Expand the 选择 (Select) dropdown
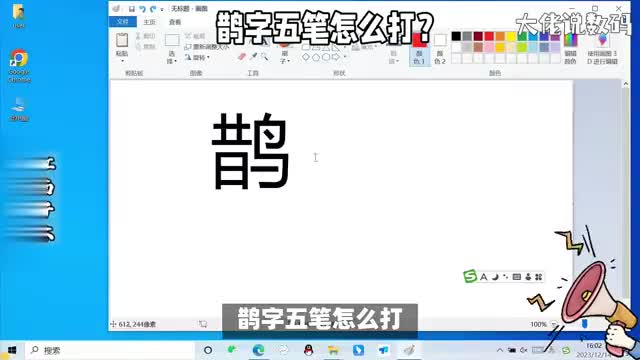Image resolution: width=640 pixels, height=360 pixels. click(172, 57)
